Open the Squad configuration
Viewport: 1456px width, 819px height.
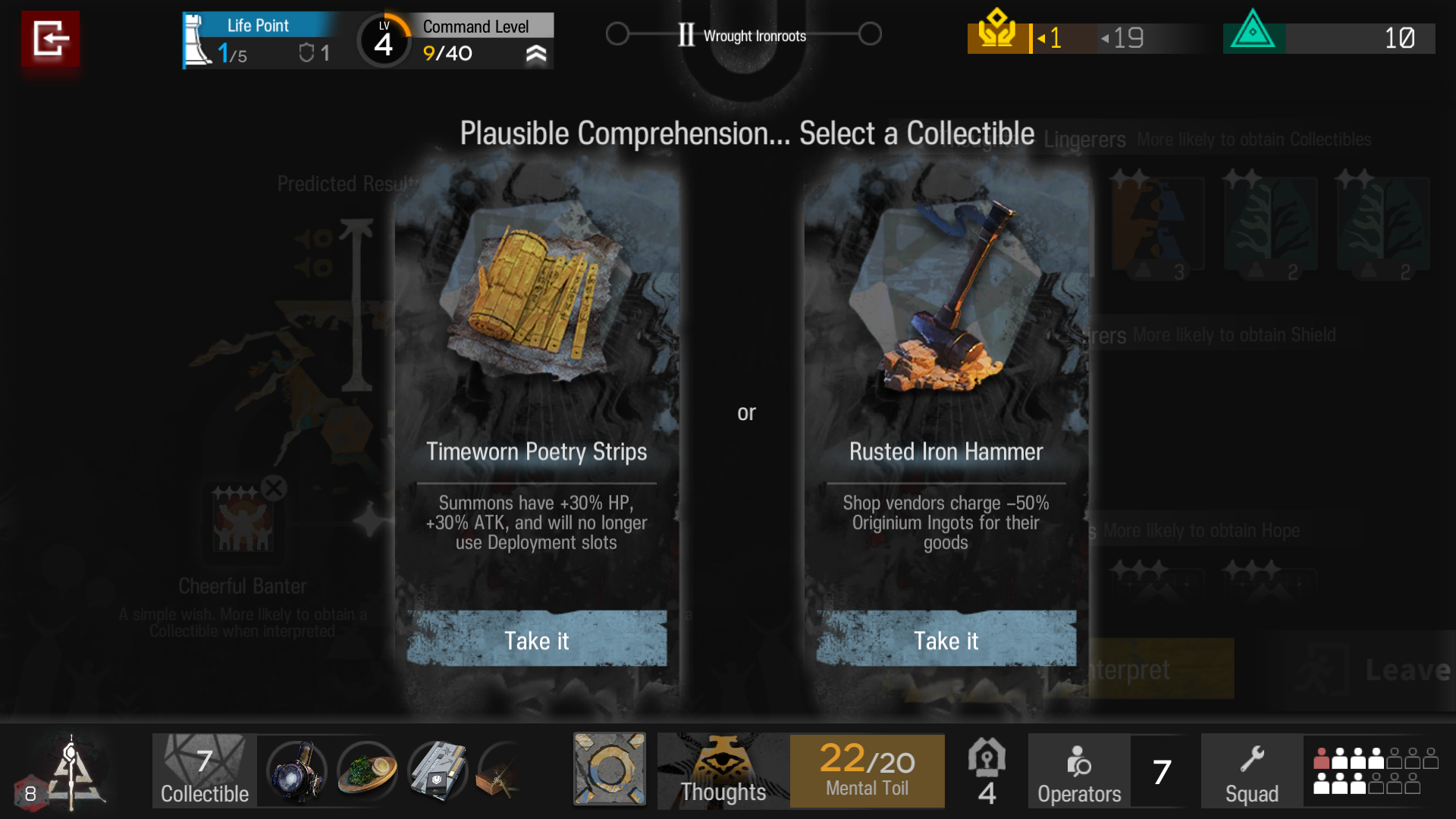click(1252, 770)
